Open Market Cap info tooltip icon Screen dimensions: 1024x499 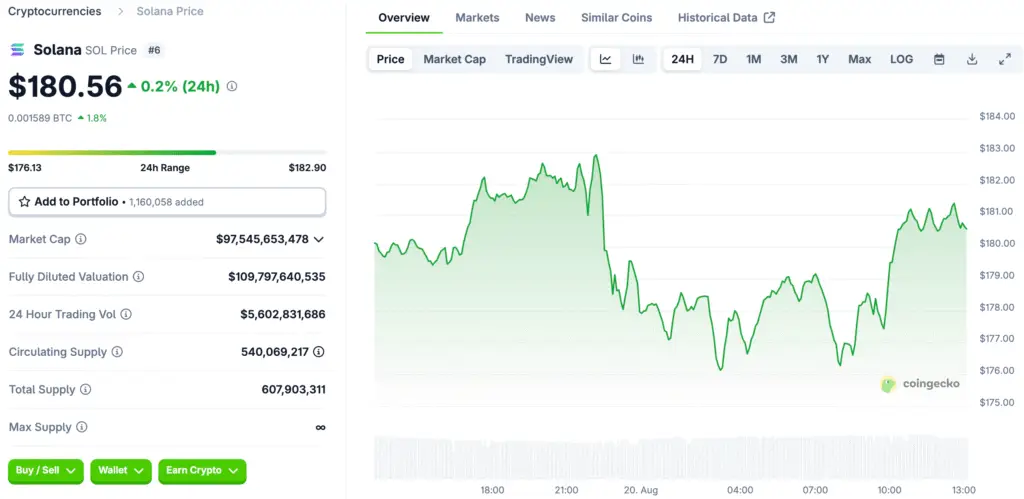point(80,239)
